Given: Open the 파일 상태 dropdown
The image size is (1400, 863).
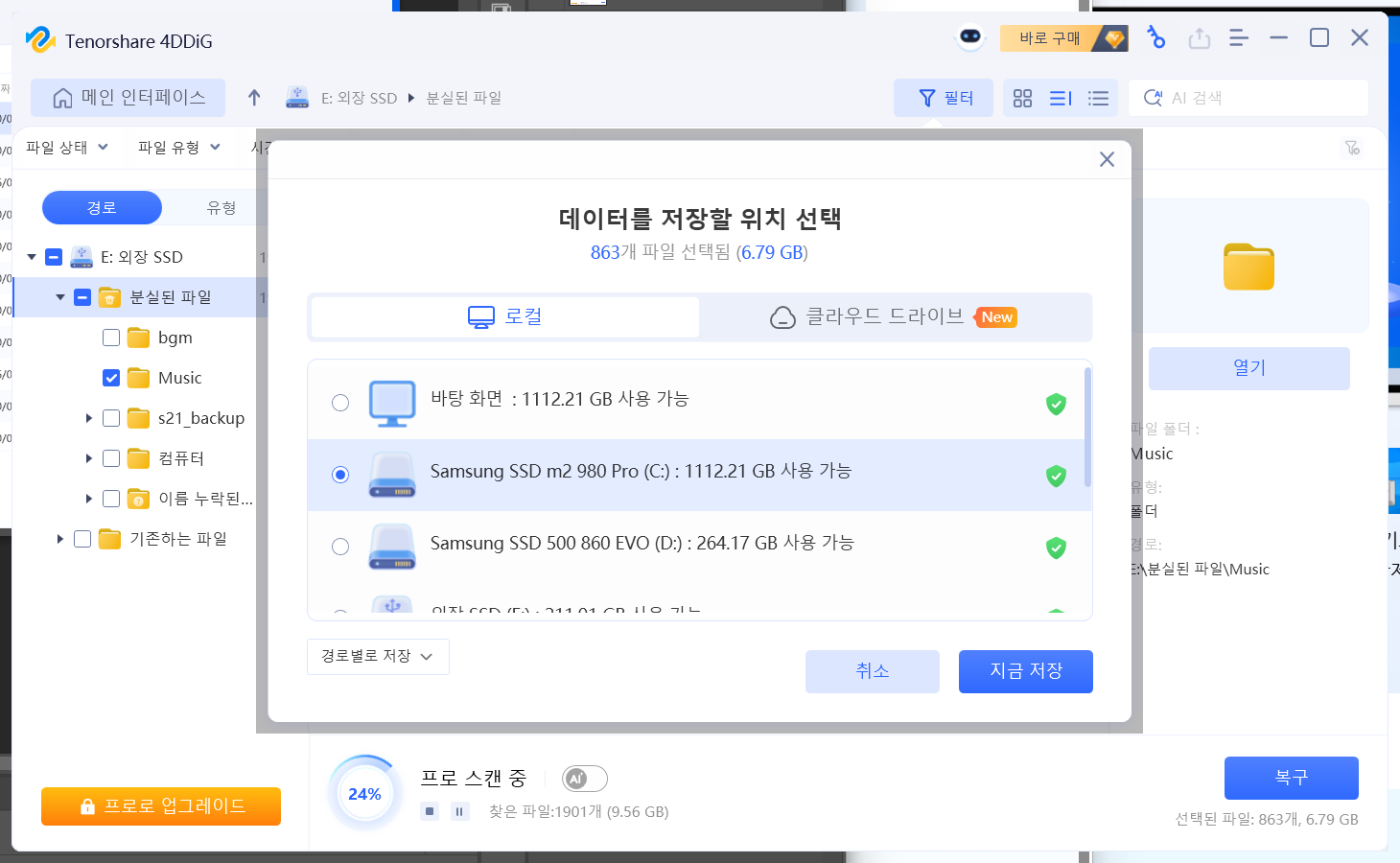Looking at the screenshot, I should [67, 147].
